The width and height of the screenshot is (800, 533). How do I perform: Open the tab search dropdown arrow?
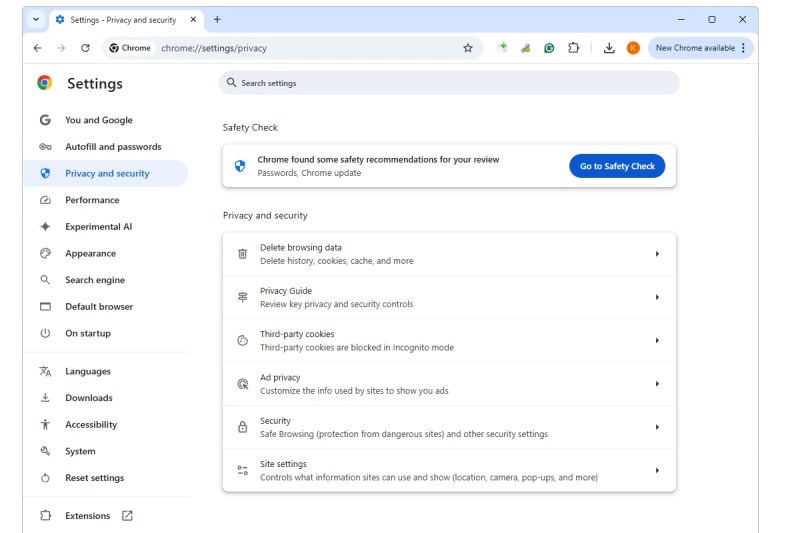(36, 19)
